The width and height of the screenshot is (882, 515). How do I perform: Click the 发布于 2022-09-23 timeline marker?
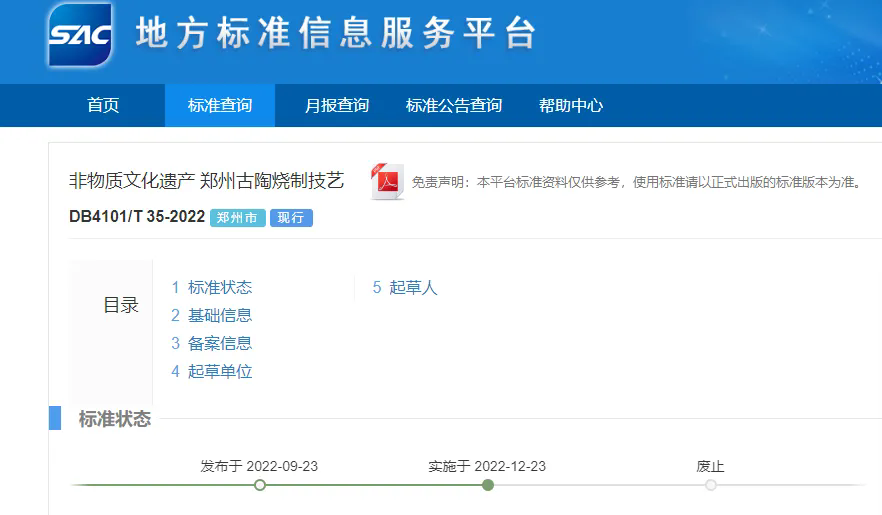pos(260,485)
